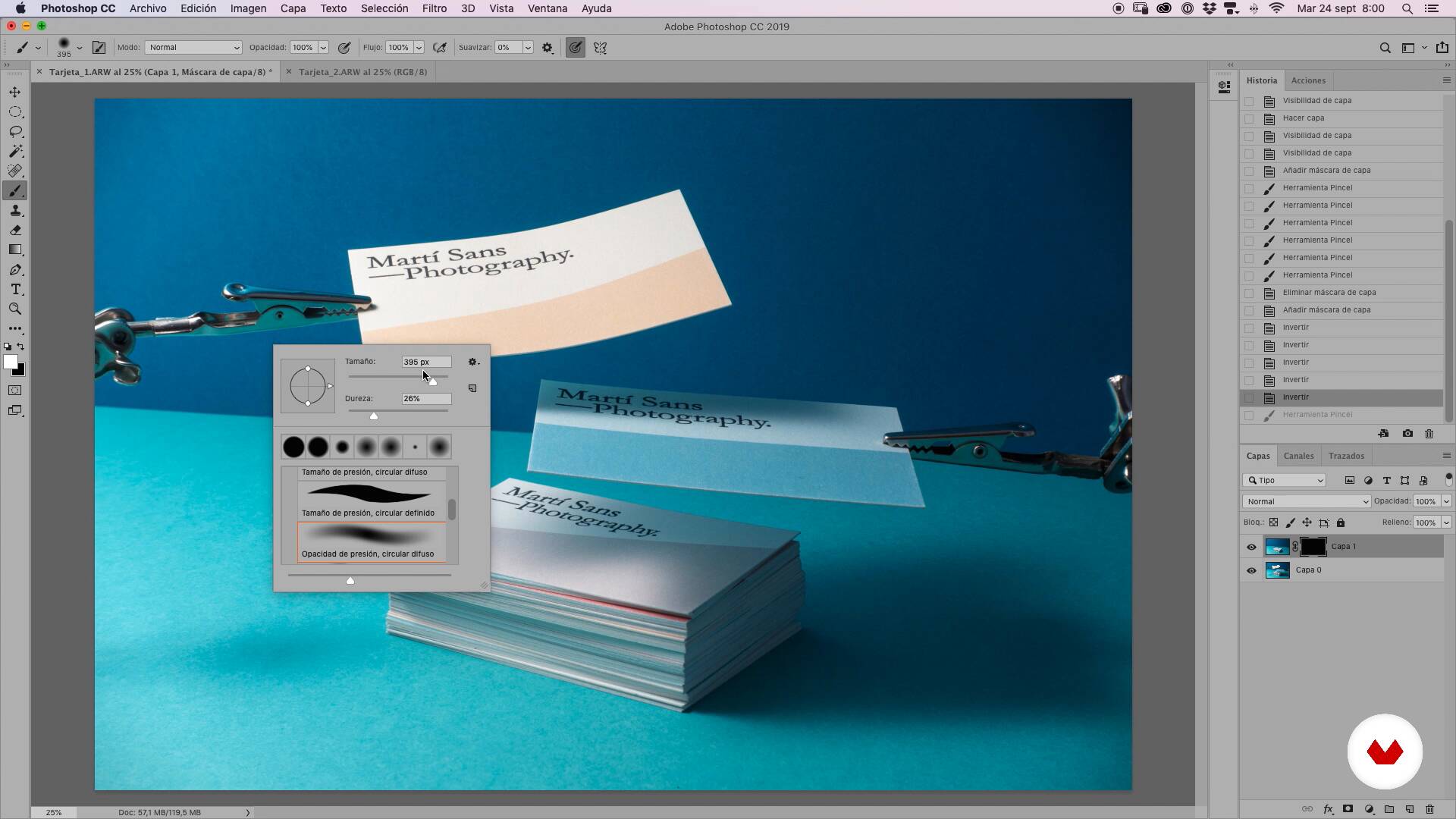Open the brush picker gear menu
This screenshot has height=819, width=1456.
(473, 362)
